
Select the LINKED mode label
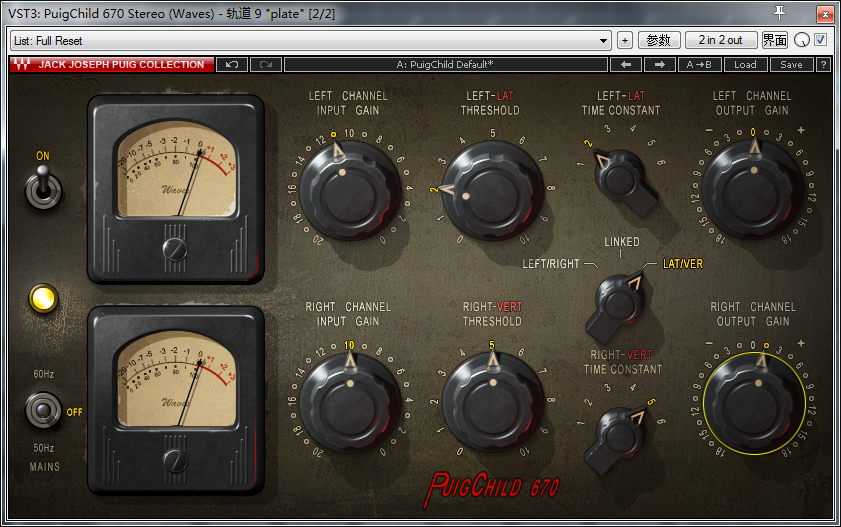tap(622, 242)
